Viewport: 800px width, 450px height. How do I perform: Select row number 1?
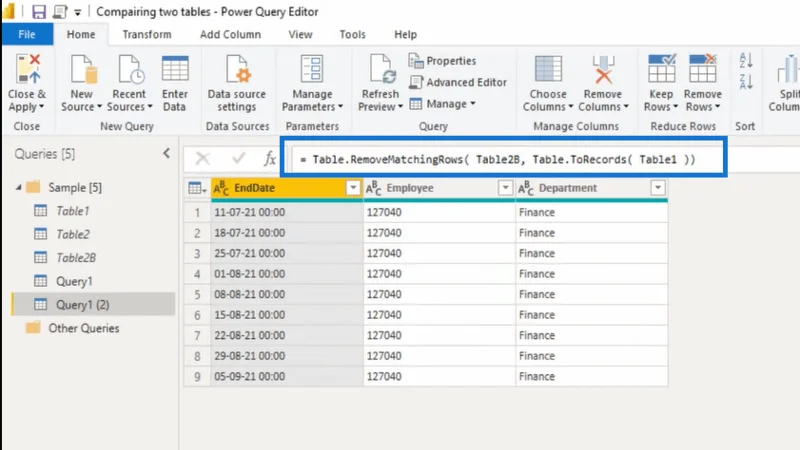coord(197,212)
